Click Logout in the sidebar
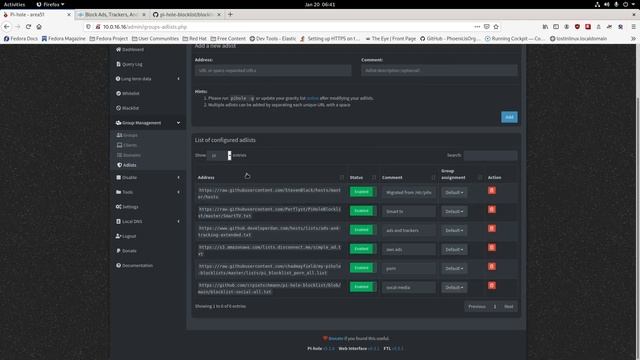 tap(126, 236)
